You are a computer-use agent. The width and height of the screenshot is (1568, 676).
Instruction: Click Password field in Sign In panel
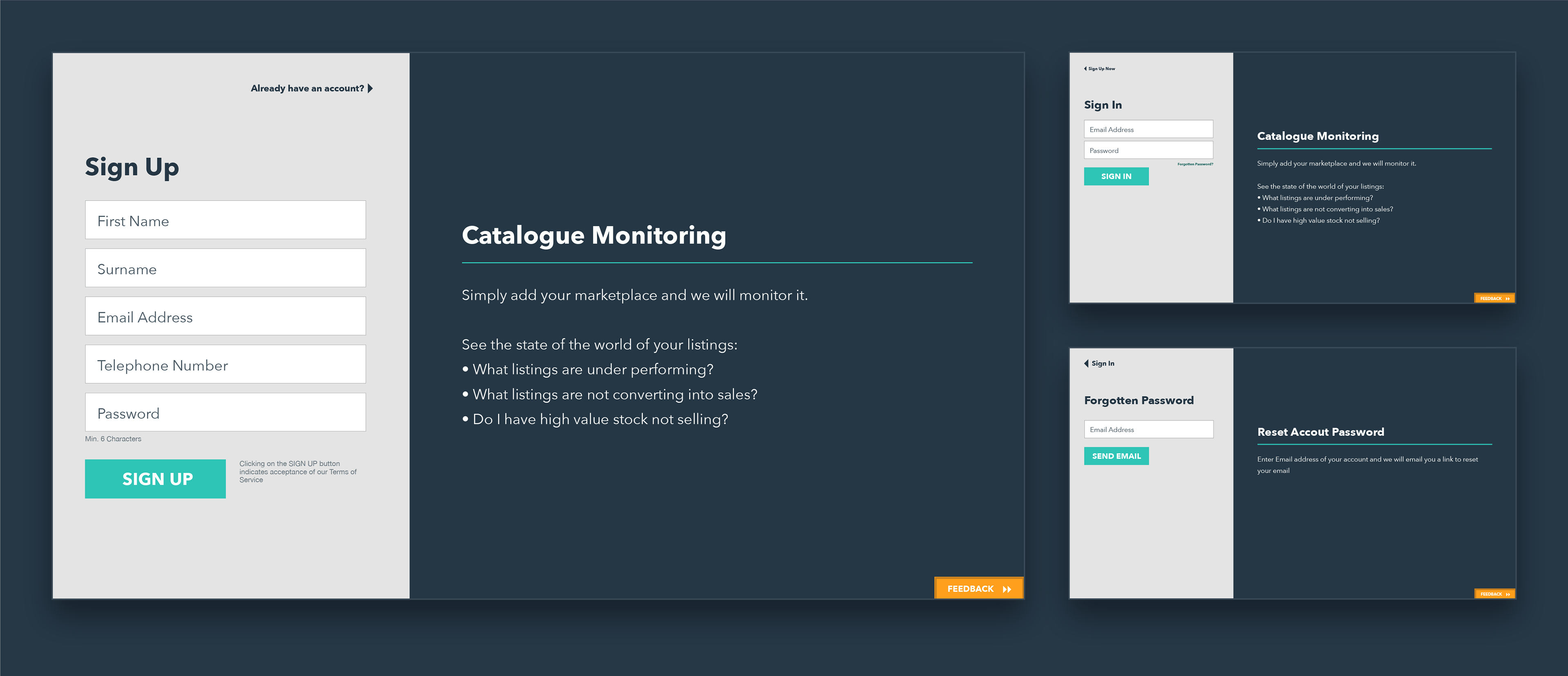click(x=1148, y=150)
